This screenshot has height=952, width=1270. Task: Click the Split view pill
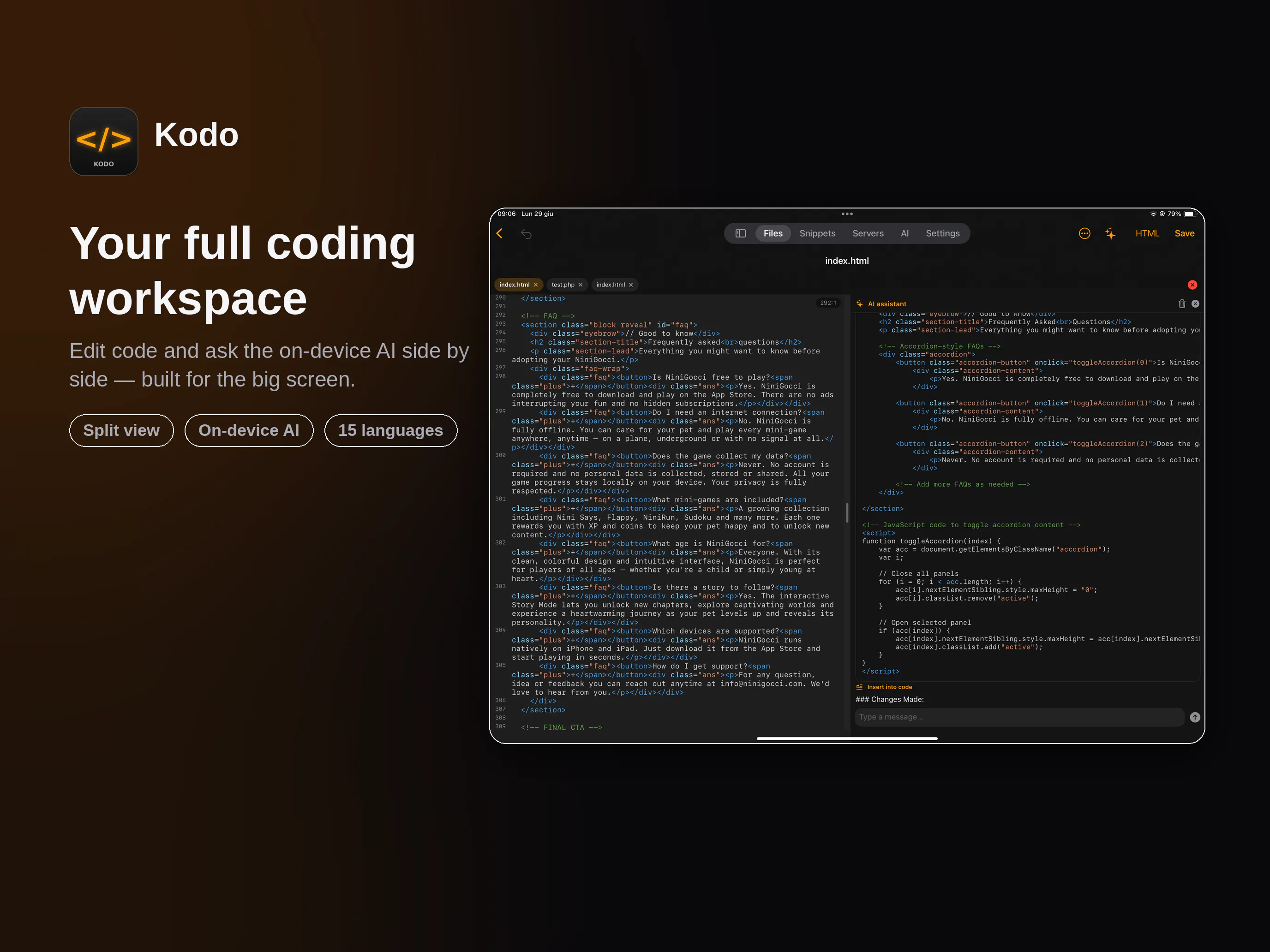tap(121, 430)
